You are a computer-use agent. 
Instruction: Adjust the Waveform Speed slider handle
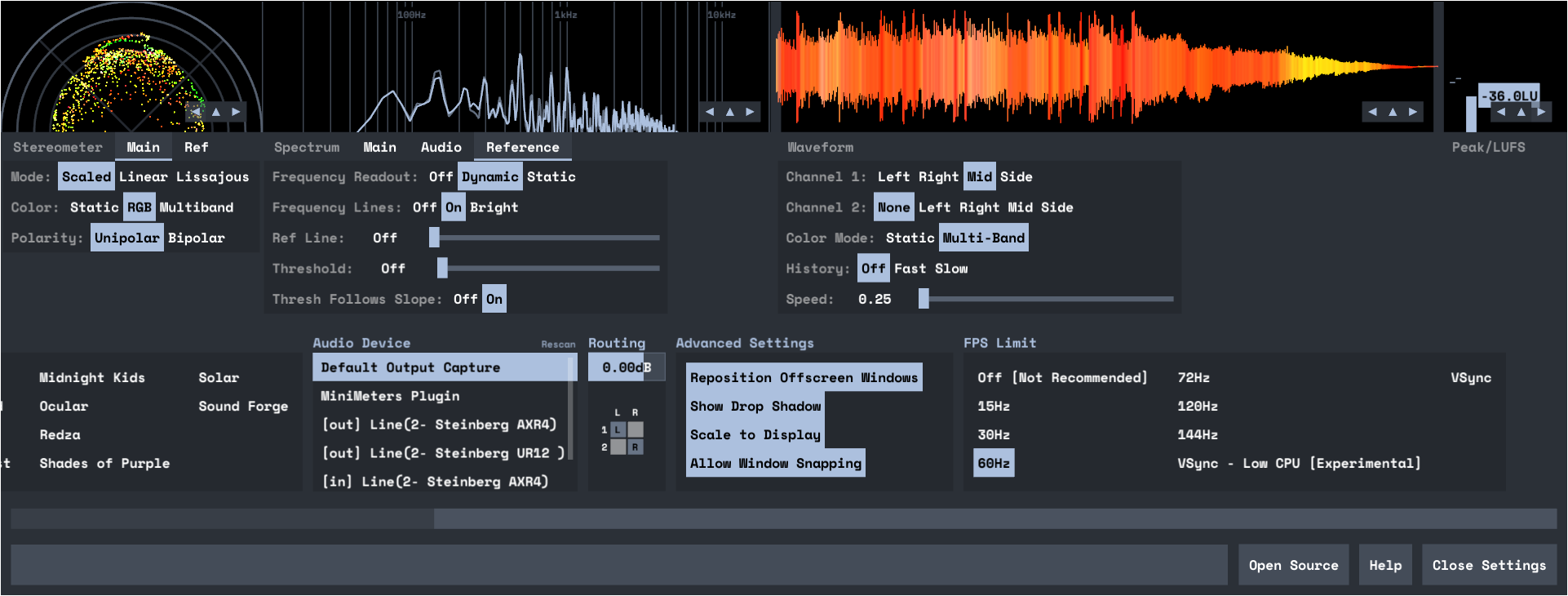[x=924, y=300]
